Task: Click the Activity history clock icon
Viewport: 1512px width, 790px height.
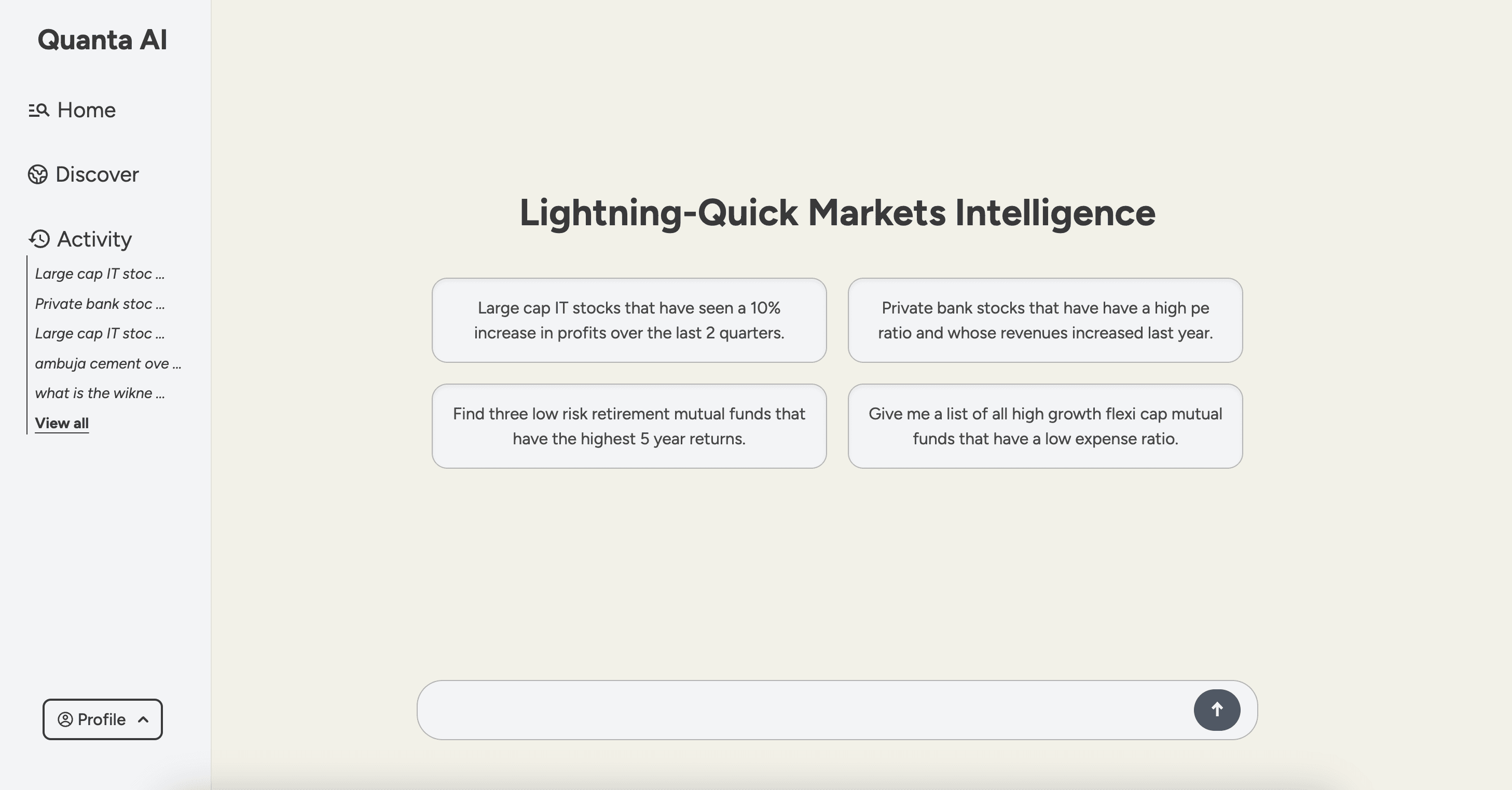Action: point(39,239)
